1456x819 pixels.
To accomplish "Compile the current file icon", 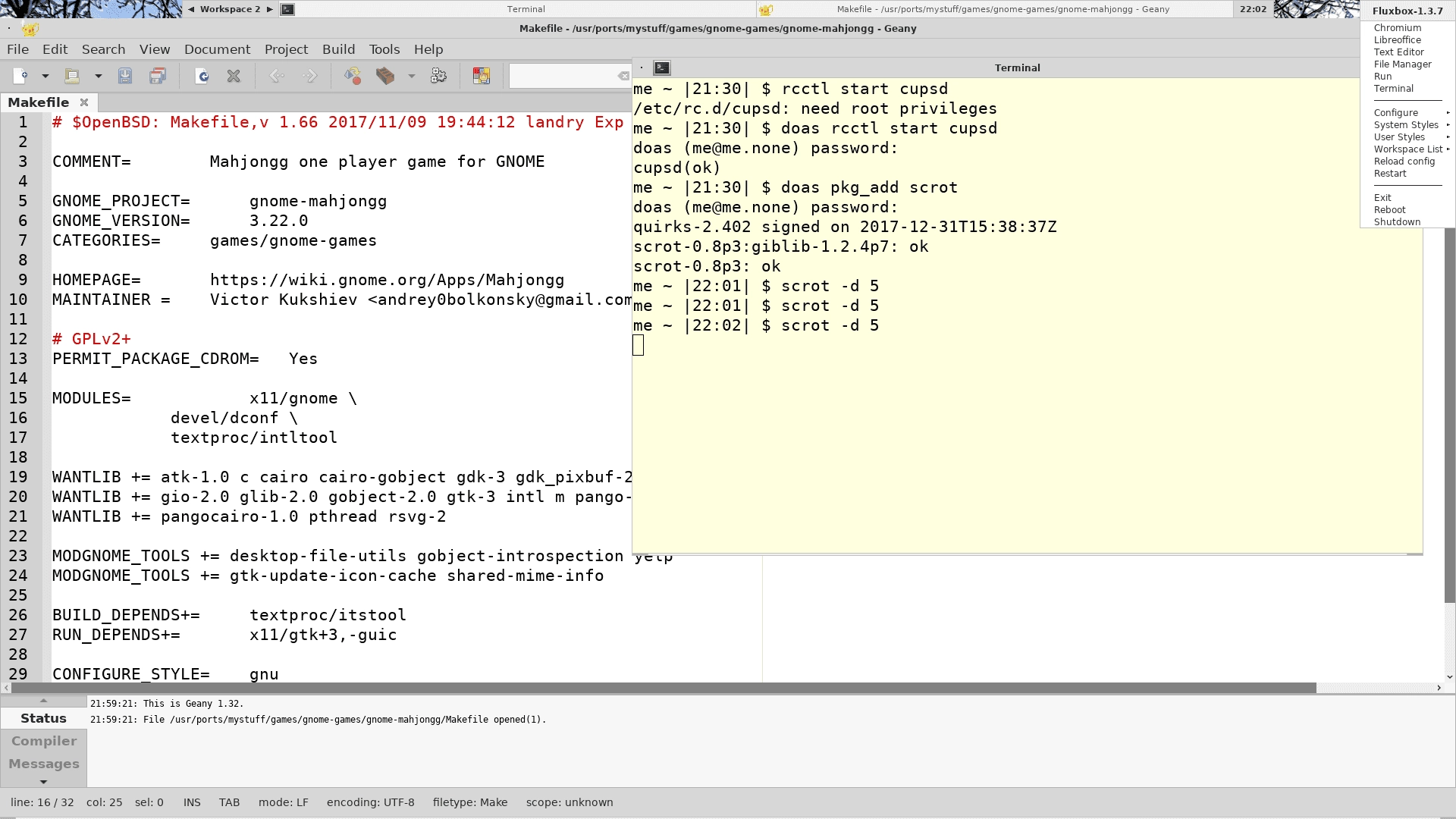I will [x=353, y=76].
